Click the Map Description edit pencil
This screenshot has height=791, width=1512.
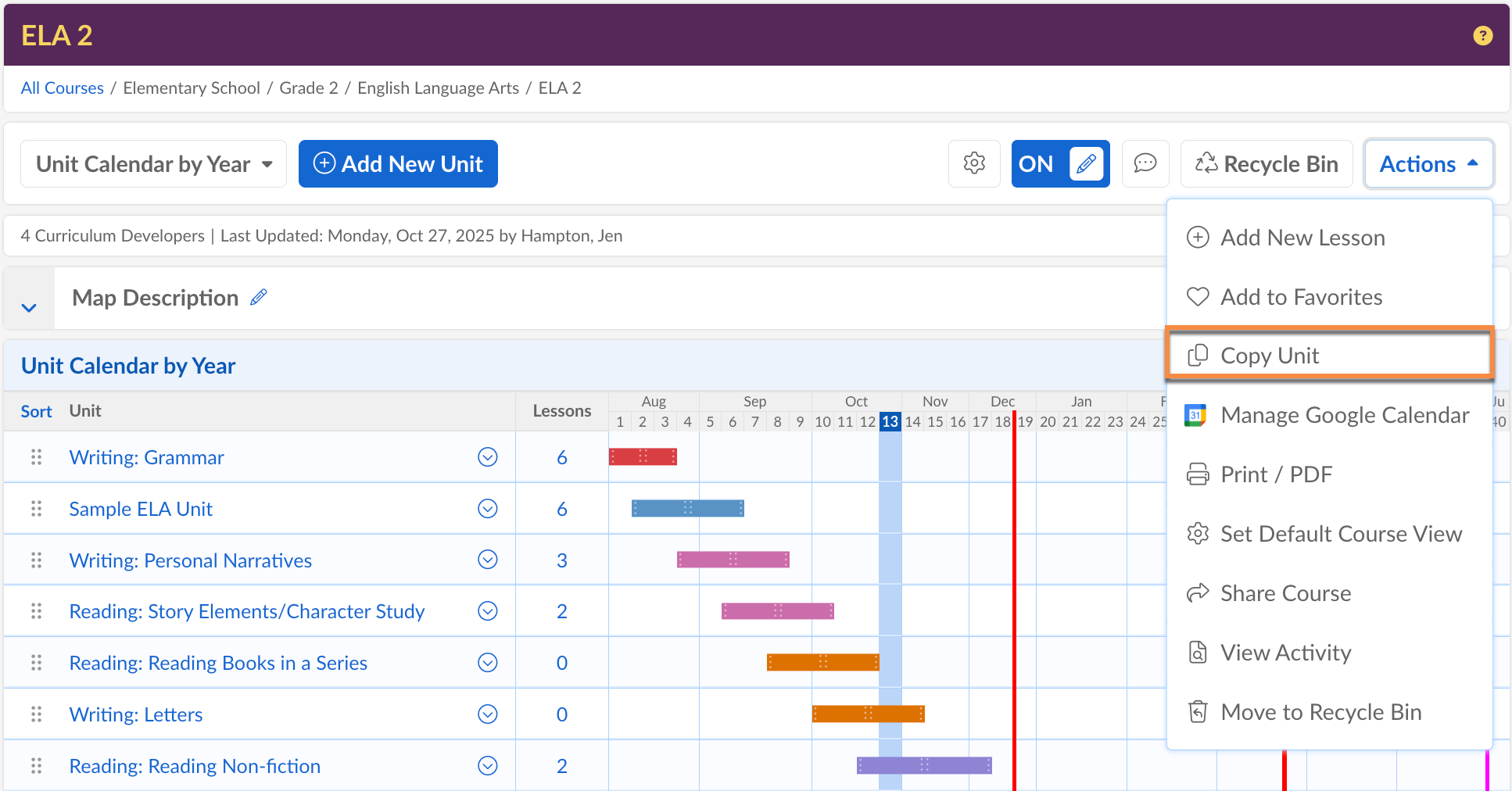coord(259,298)
